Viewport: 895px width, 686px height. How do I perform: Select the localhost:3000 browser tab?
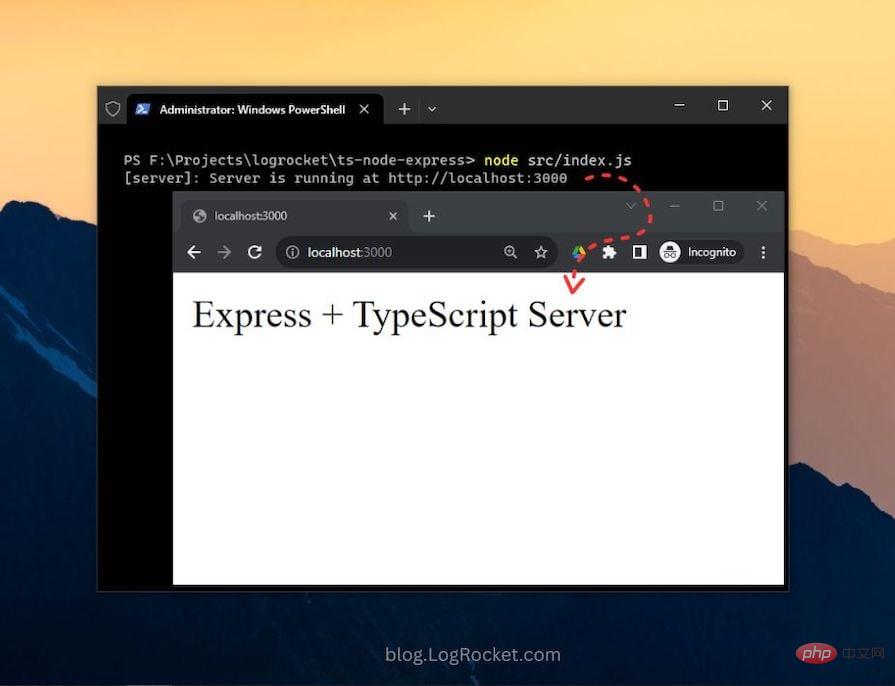pos(295,216)
